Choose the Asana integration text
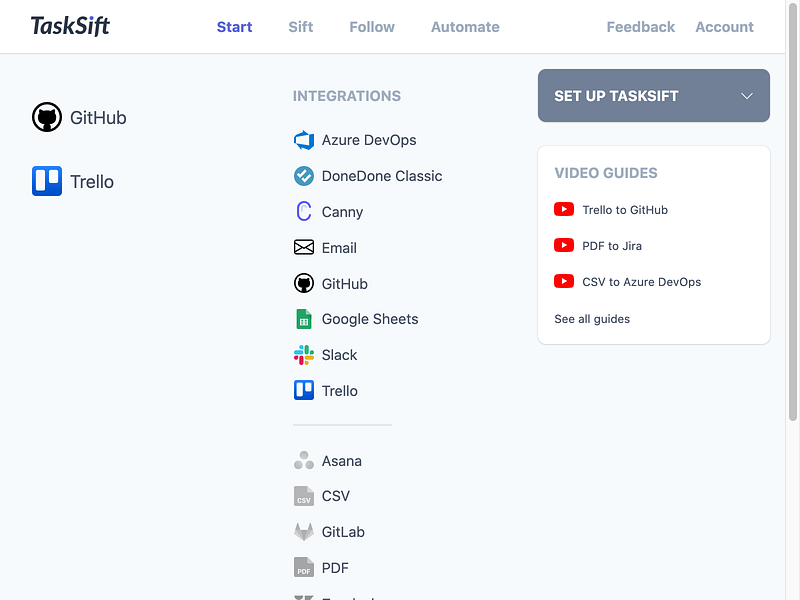Viewport: 800px width, 600px height. point(341,461)
